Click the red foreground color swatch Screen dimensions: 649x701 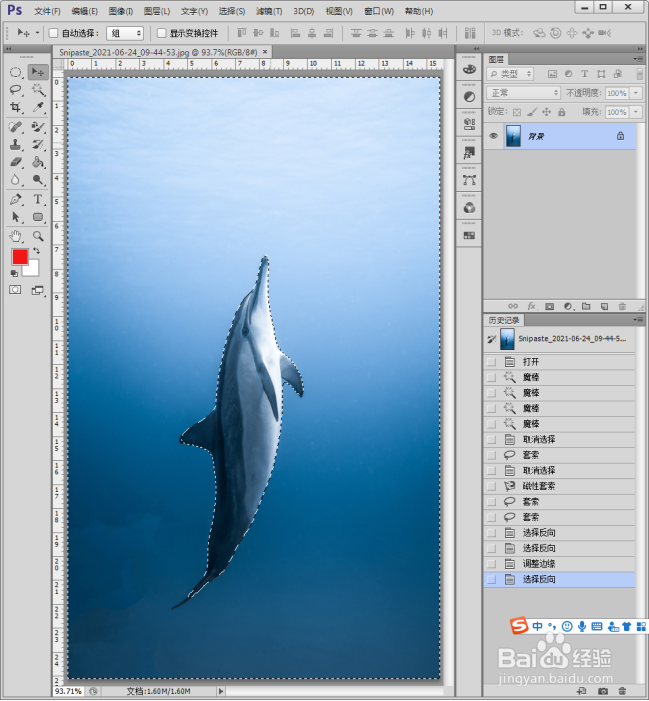19,257
